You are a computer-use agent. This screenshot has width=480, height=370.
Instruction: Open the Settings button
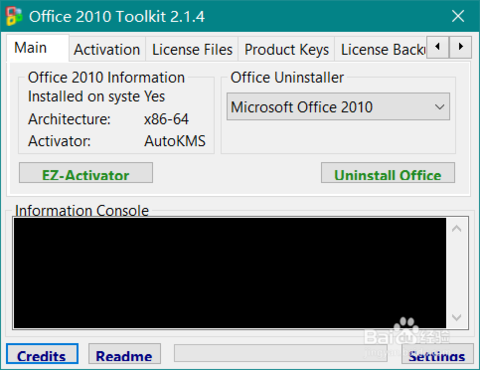tap(437, 354)
